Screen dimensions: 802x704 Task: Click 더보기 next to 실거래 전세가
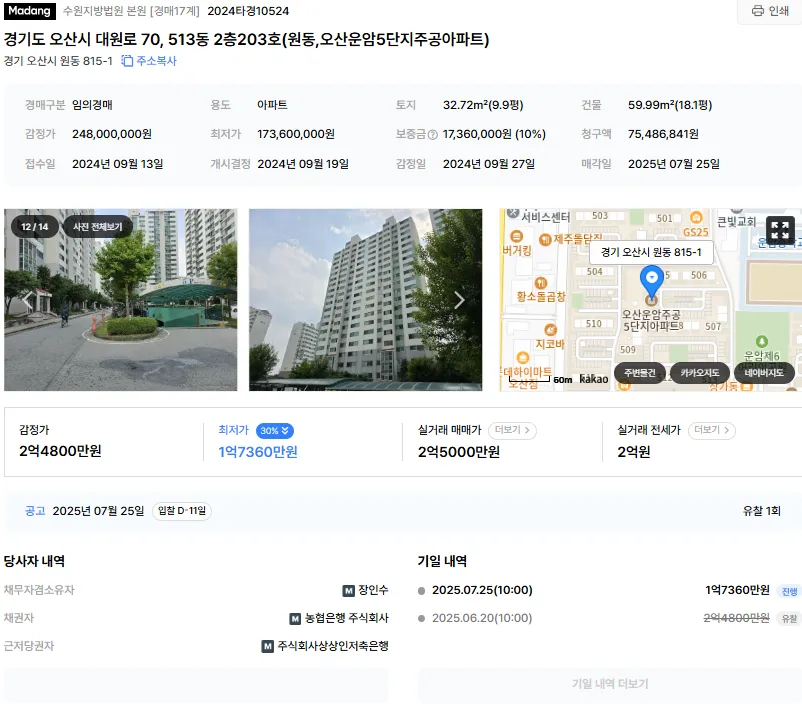(711, 430)
